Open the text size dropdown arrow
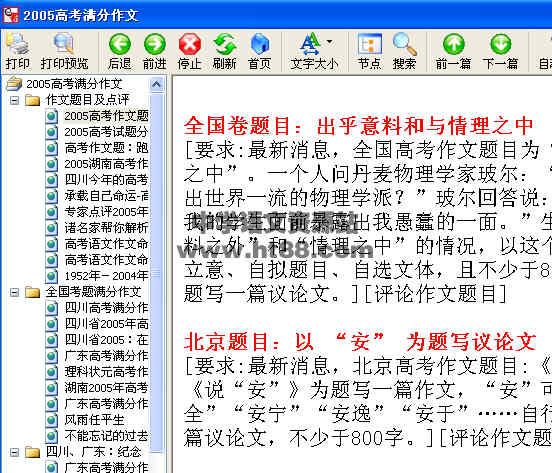 (330, 42)
